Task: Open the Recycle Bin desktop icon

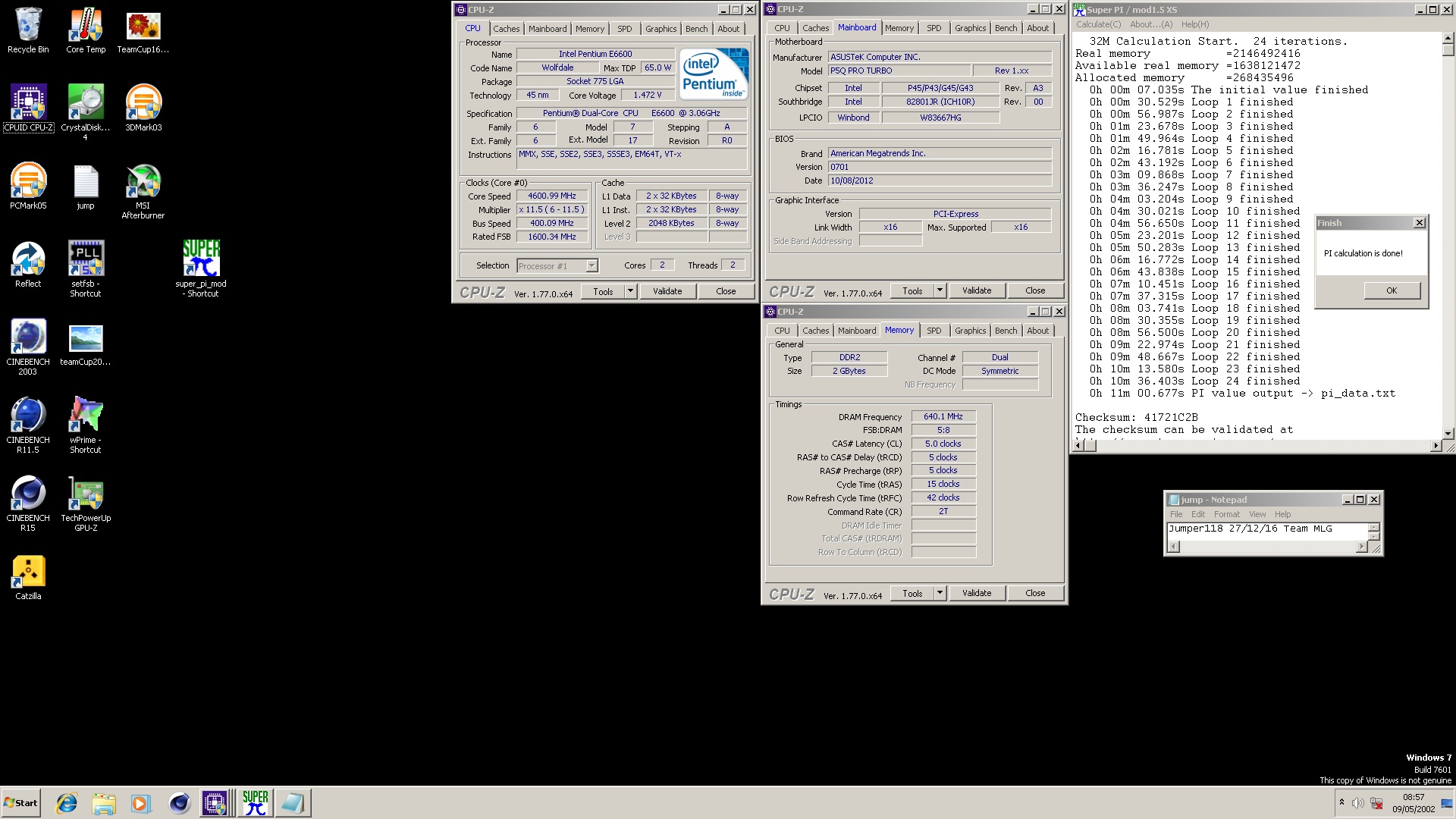Action: pyautogui.click(x=28, y=30)
